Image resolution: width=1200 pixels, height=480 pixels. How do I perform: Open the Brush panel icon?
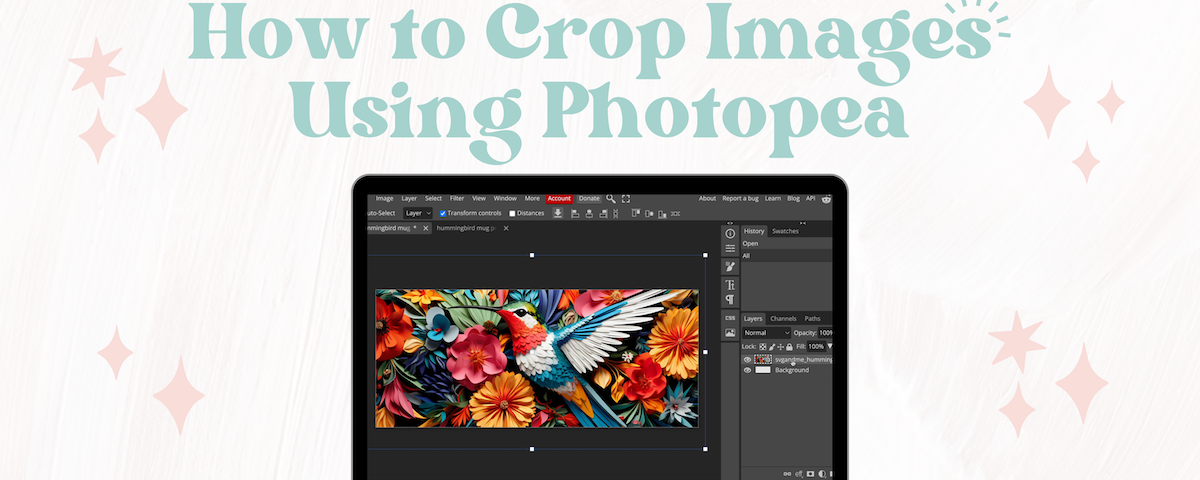pos(730,267)
